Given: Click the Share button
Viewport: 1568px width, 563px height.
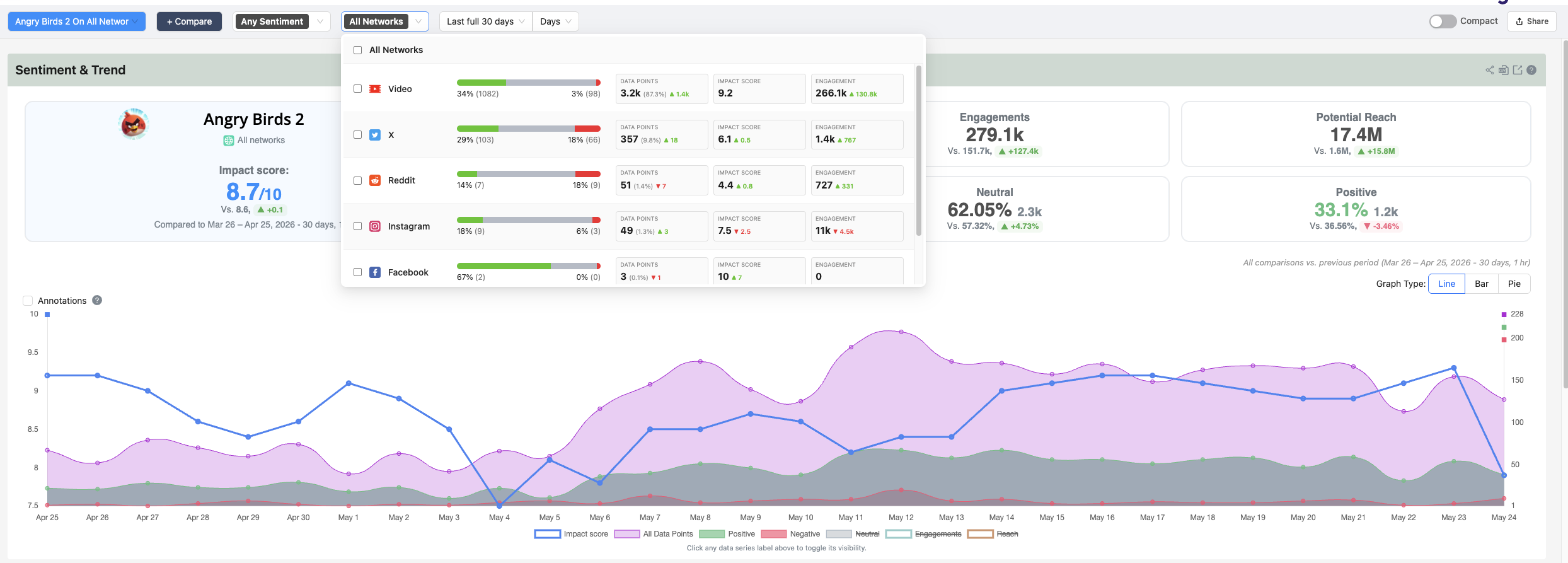Looking at the screenshot, I should pos(1532,21).
